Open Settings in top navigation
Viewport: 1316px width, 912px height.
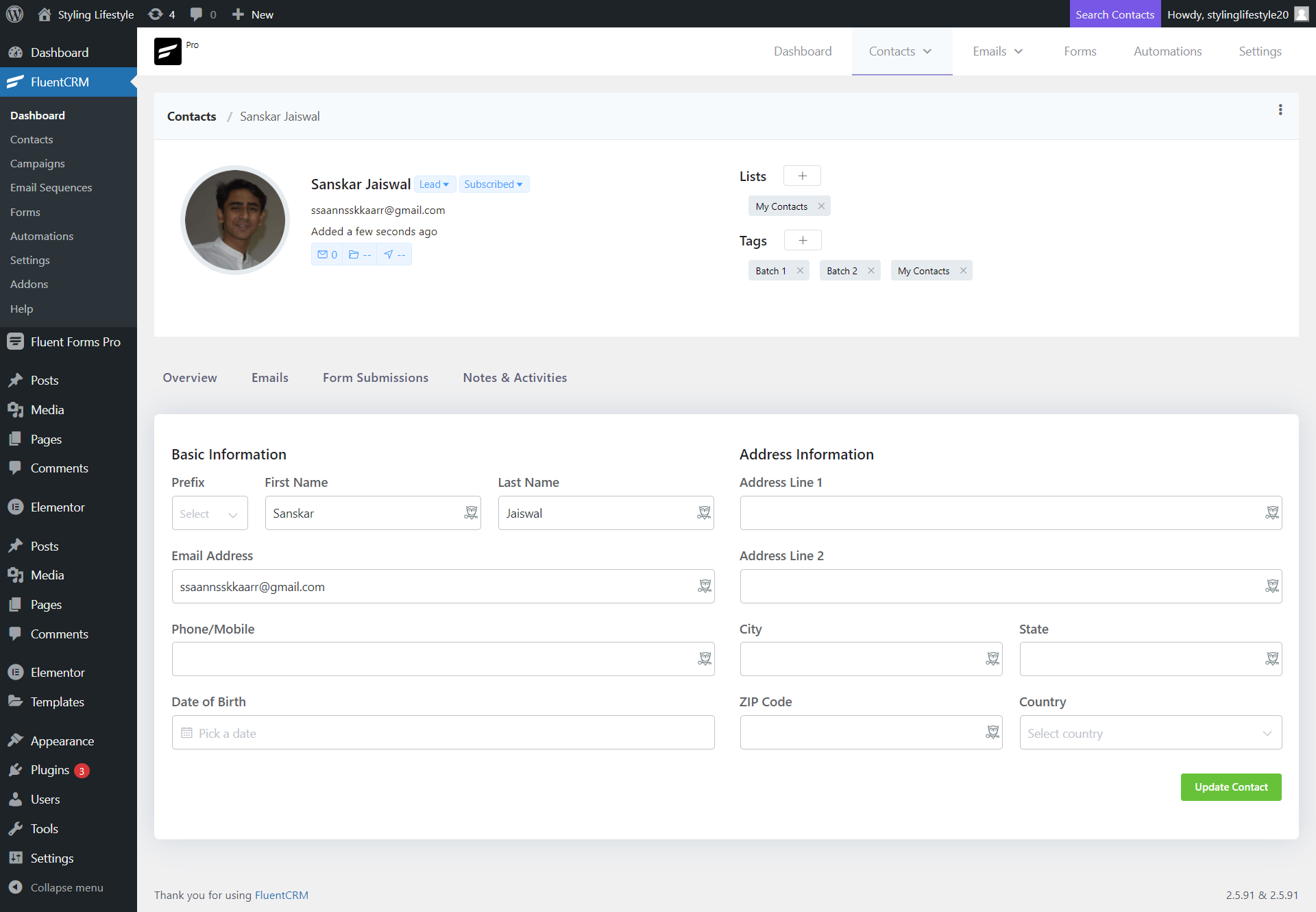(1260, 51)
